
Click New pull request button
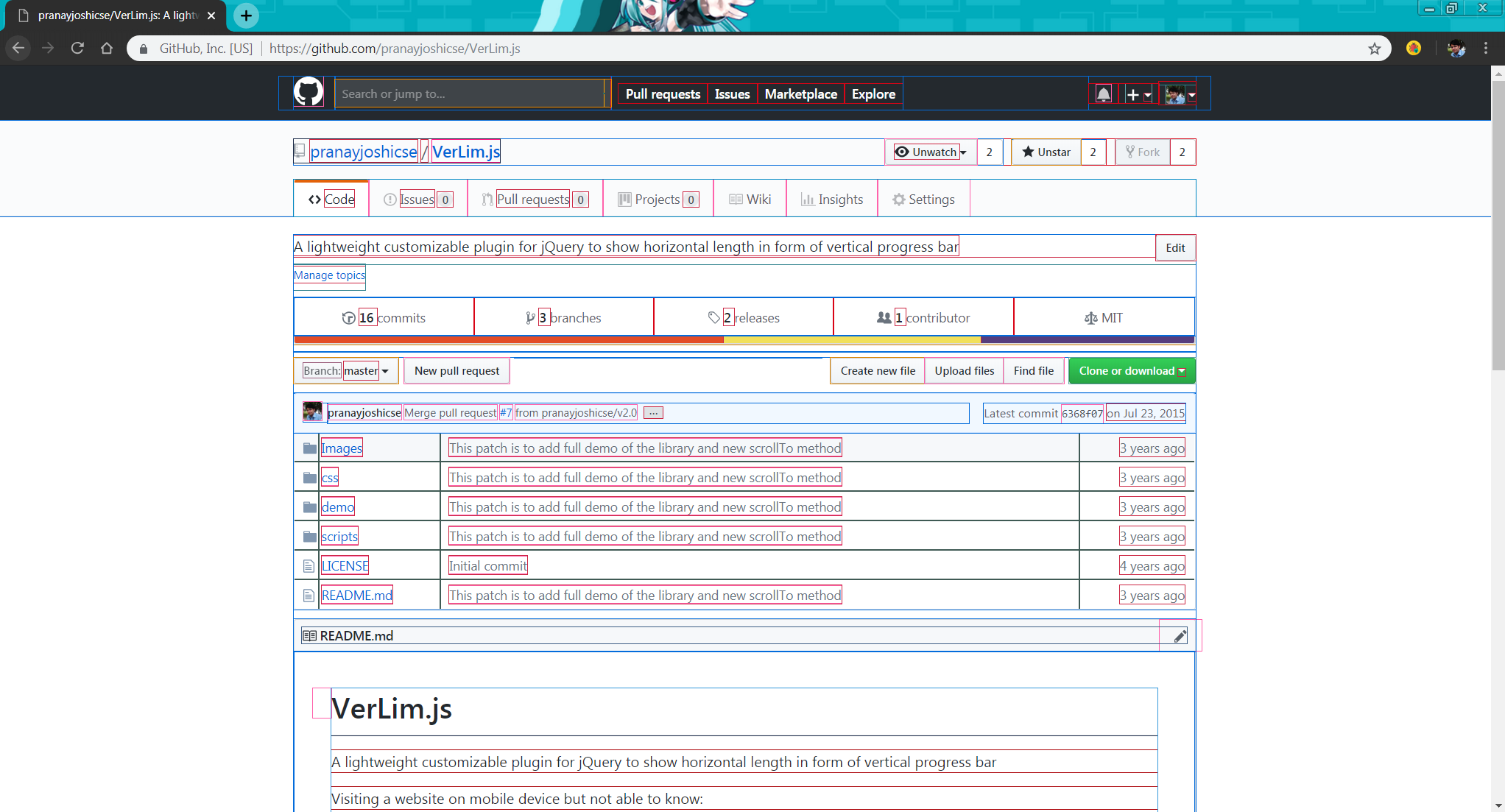457,371
